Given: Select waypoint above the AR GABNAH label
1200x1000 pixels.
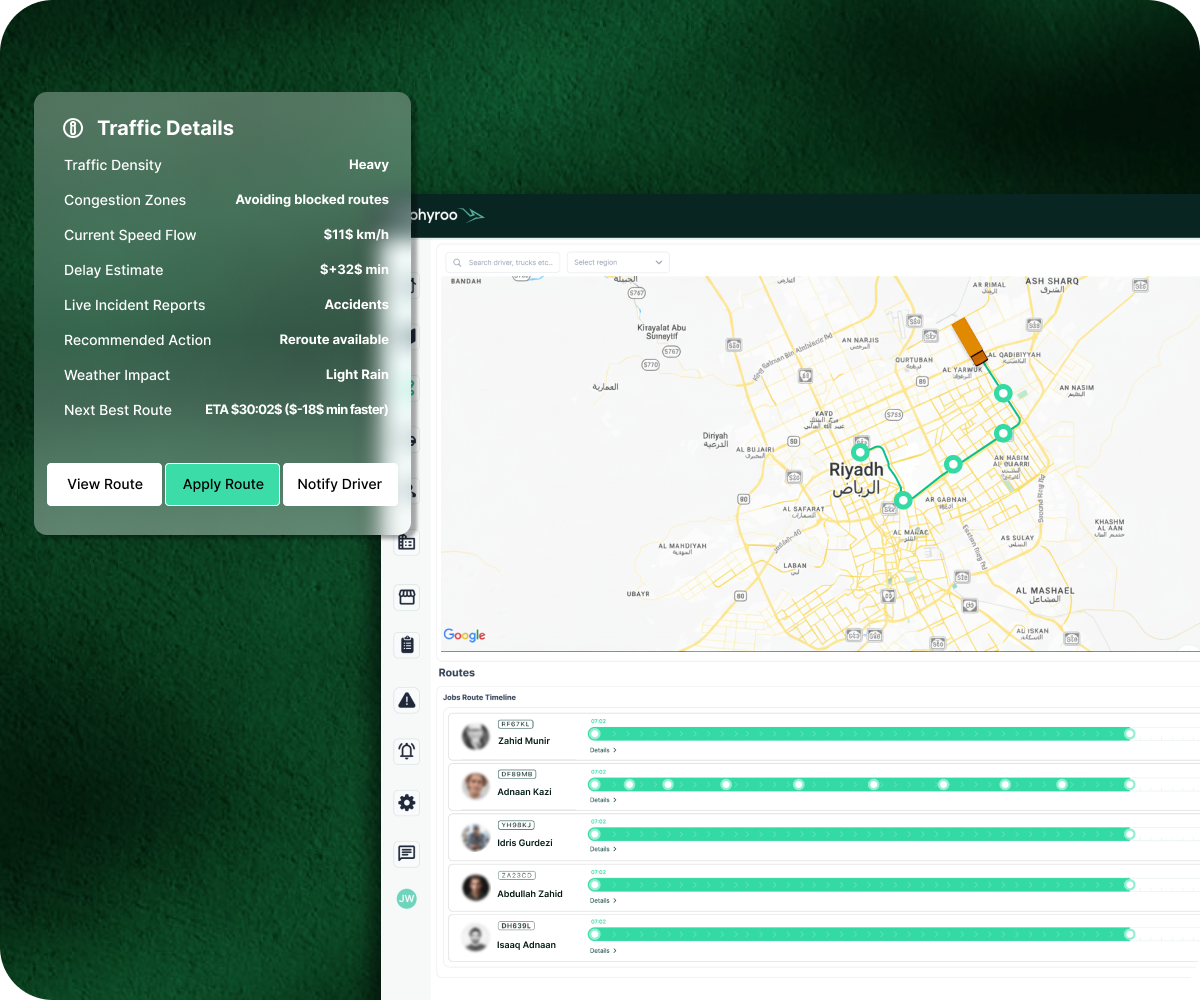Looking at the screenshot, I should (x=953, y=464).
